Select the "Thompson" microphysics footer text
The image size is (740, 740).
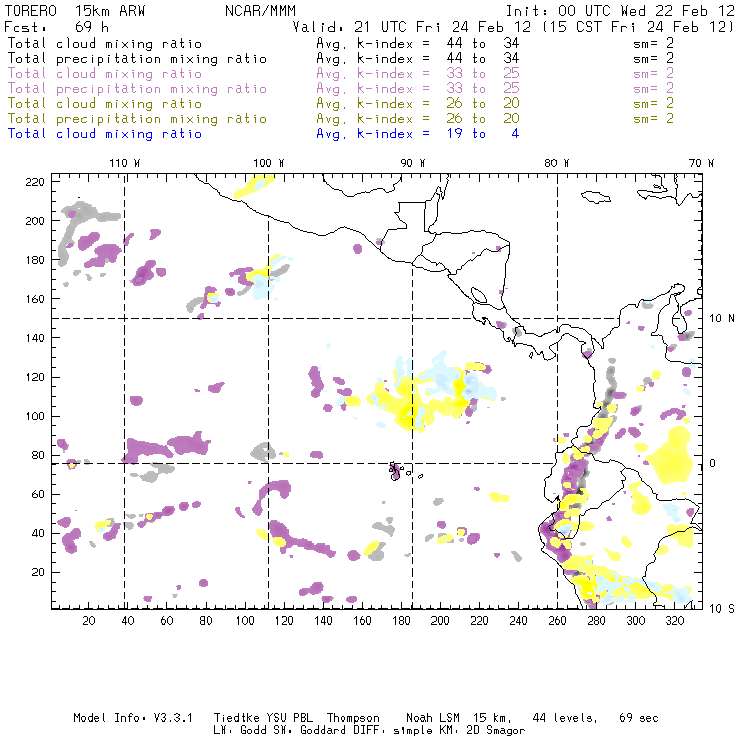click(353, 718)
